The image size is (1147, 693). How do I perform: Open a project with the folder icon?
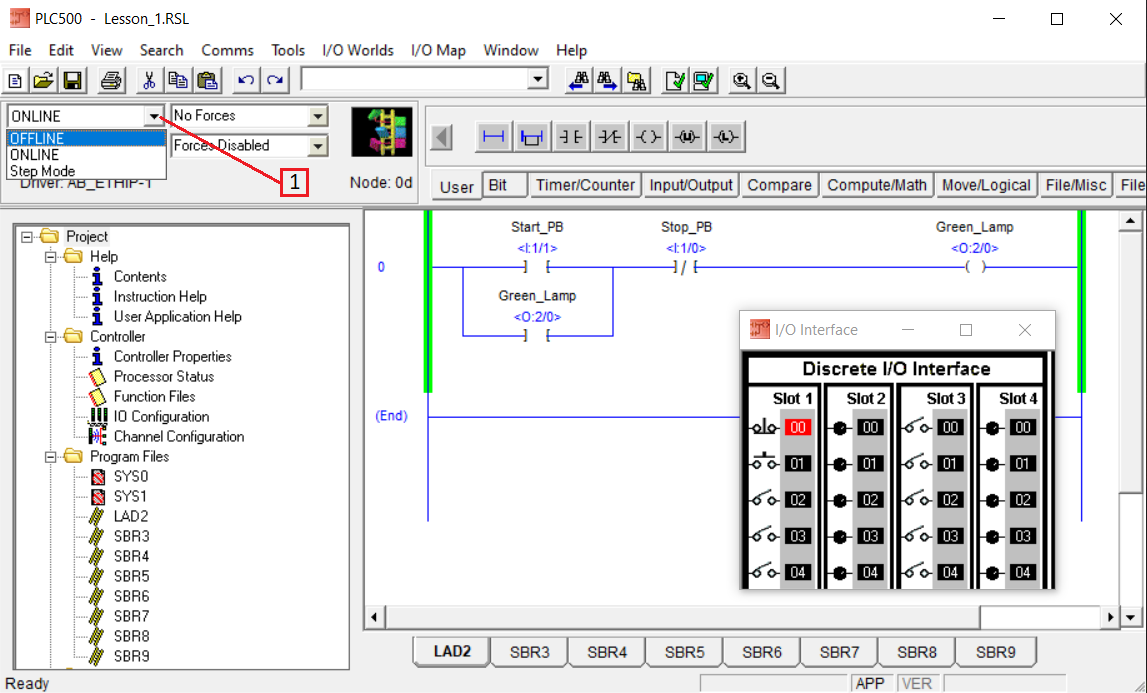pos(43,80)
